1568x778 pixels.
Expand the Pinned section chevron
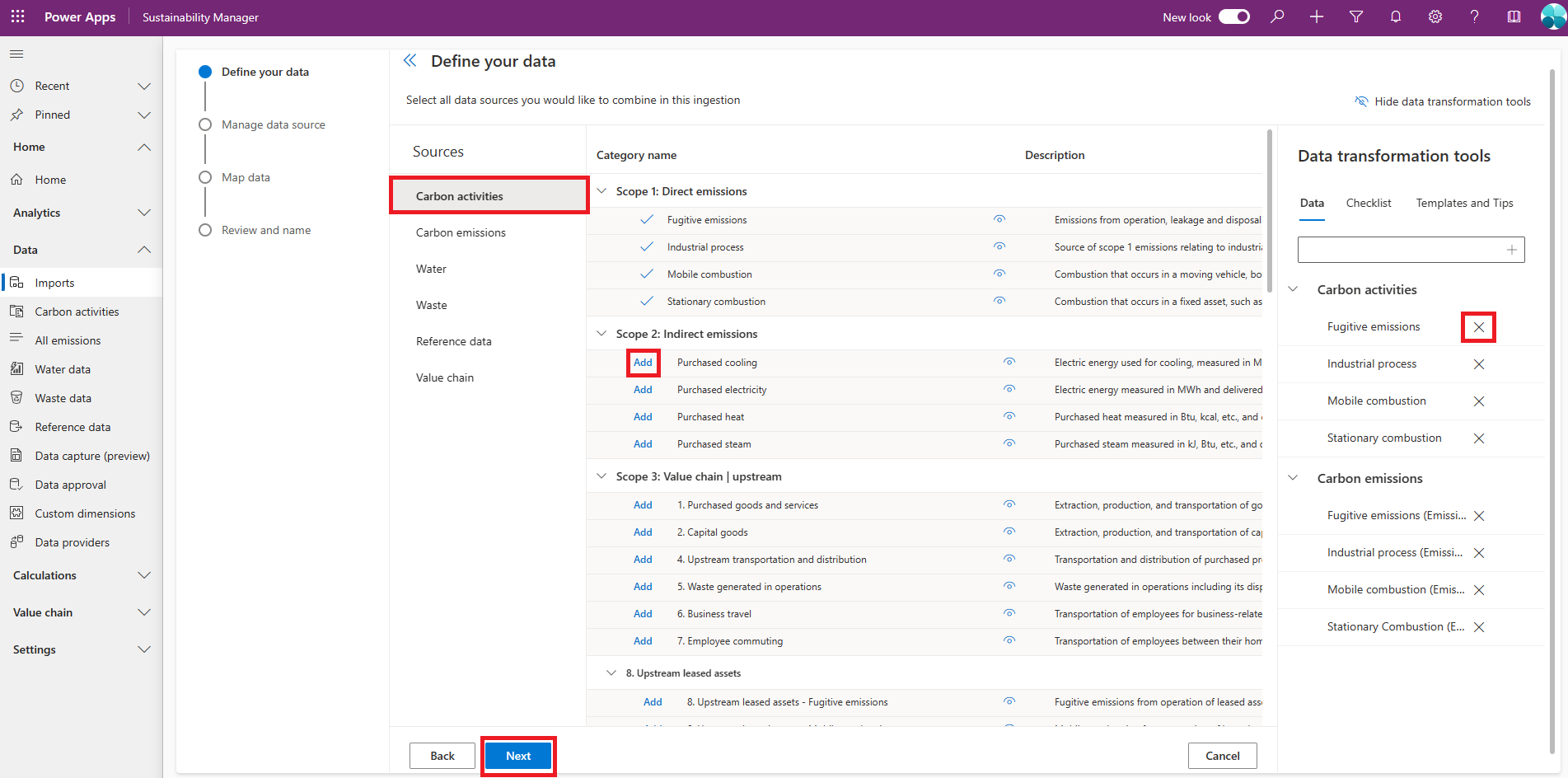[x=144, y=115]
